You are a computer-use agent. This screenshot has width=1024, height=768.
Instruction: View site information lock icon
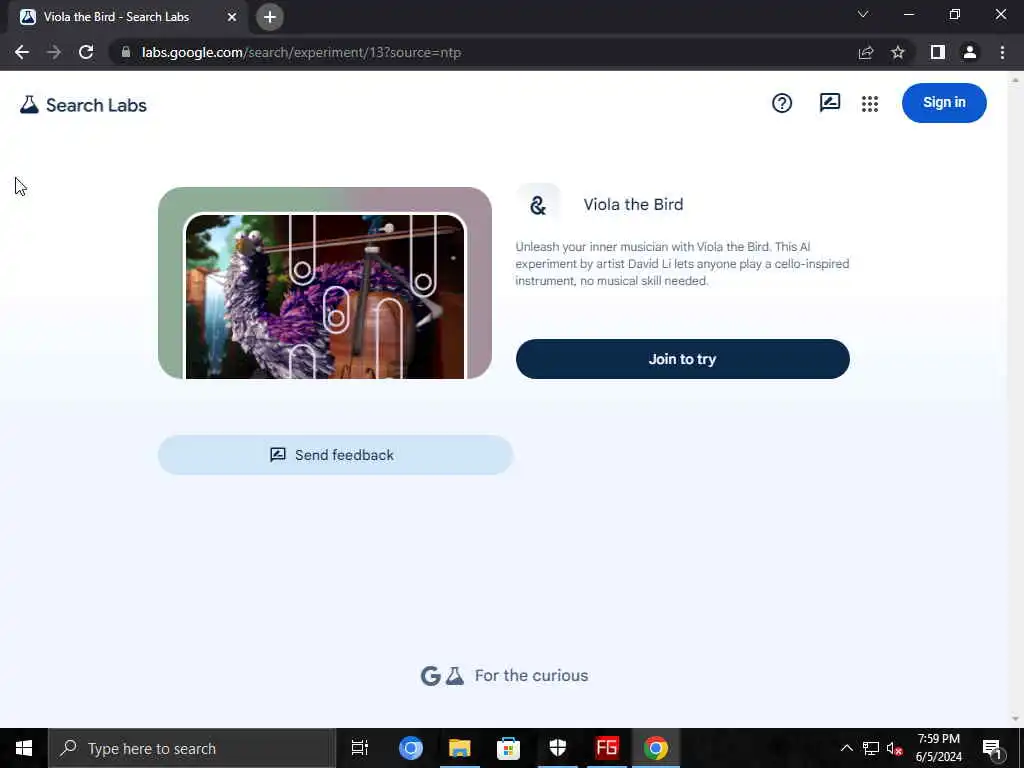[x=126, y=52]
